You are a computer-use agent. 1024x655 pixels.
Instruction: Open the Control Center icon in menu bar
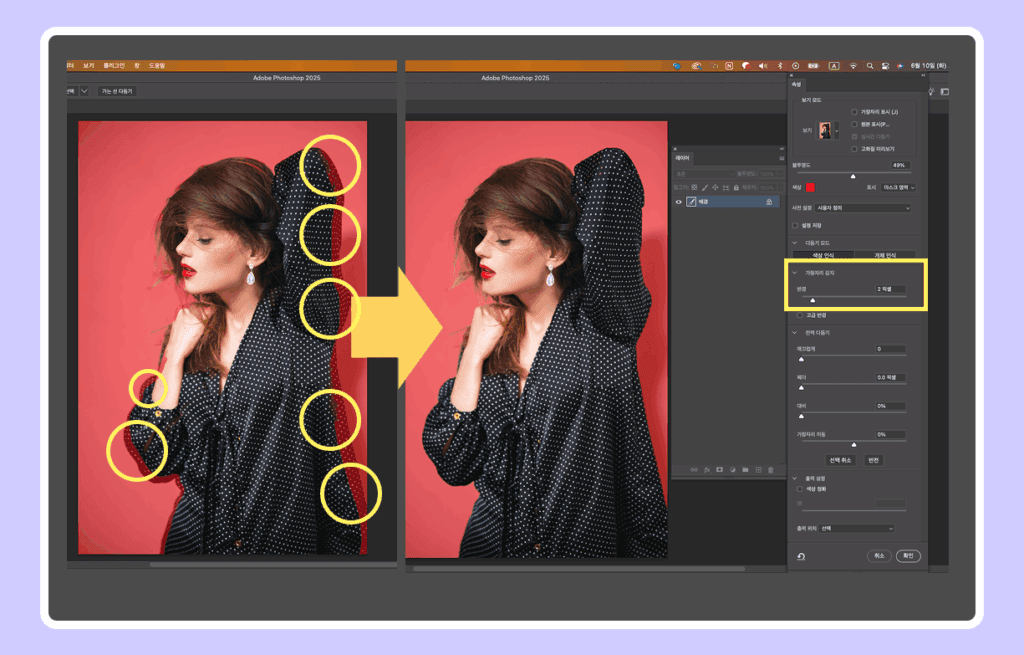coord(886,66)
